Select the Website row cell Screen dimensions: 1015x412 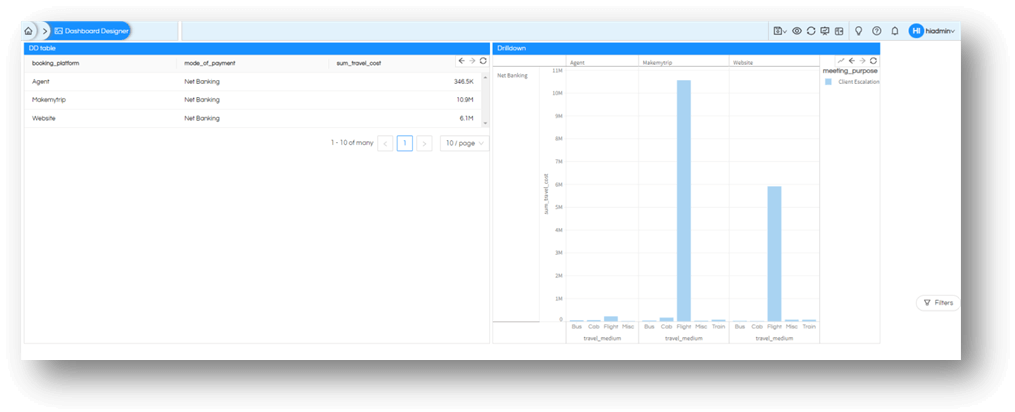[43, 118]
